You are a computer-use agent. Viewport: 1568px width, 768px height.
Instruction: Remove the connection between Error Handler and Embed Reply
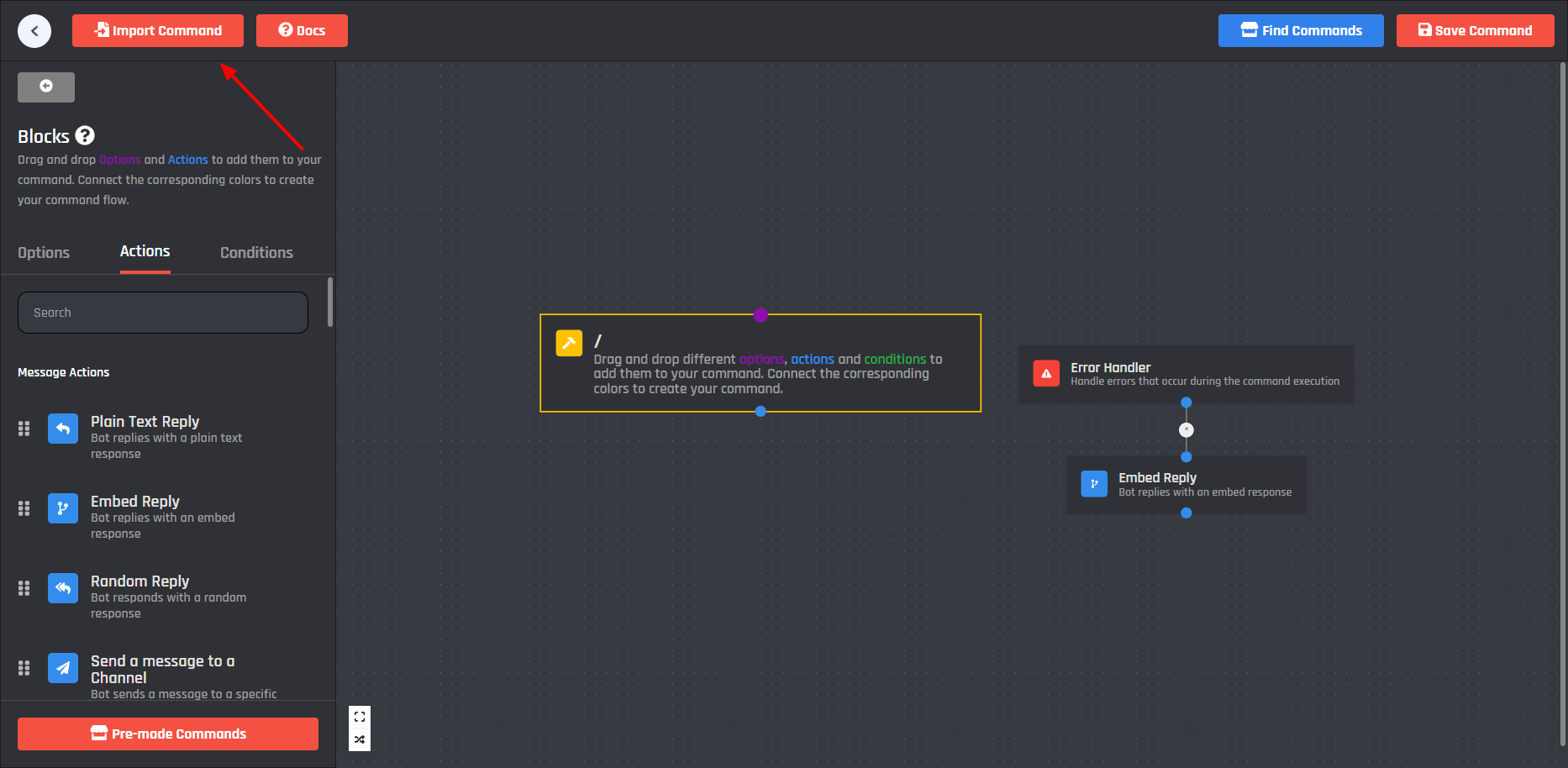pos(1186,430)
